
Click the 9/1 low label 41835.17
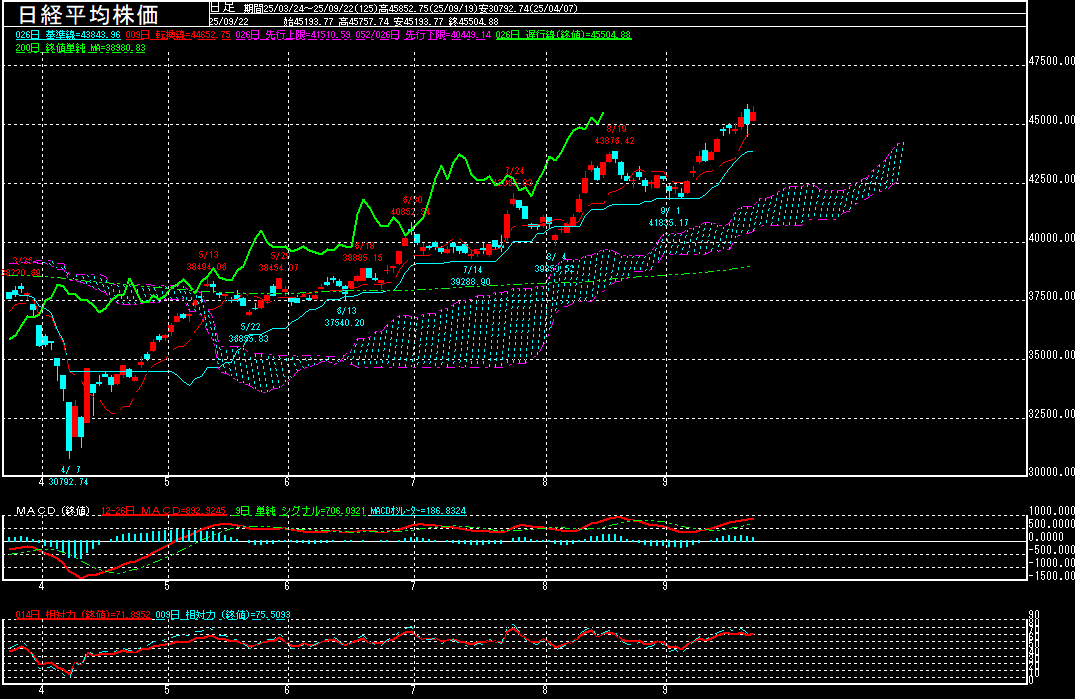pos(669,222)
